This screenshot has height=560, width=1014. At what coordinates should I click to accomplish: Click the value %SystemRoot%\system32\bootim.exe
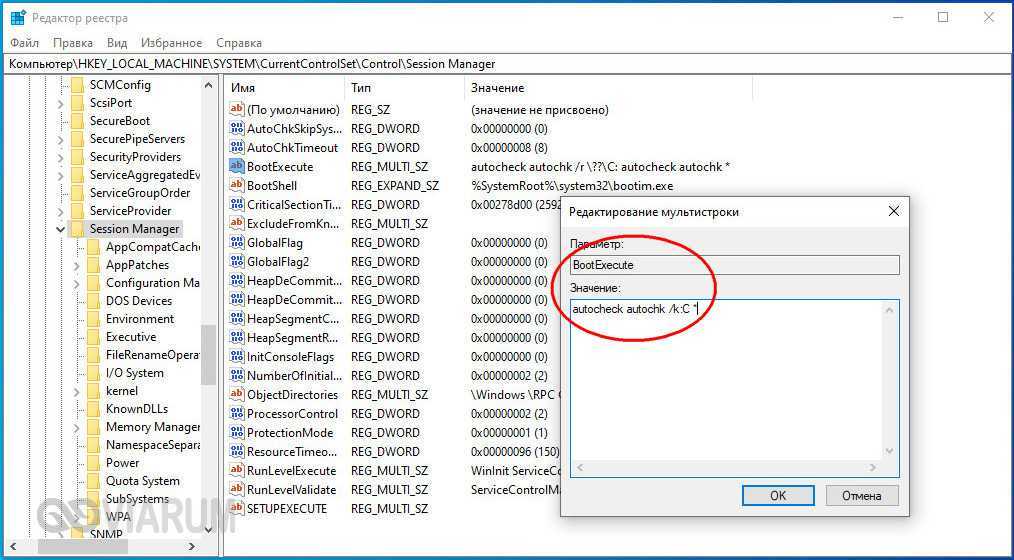coord(572,186)
